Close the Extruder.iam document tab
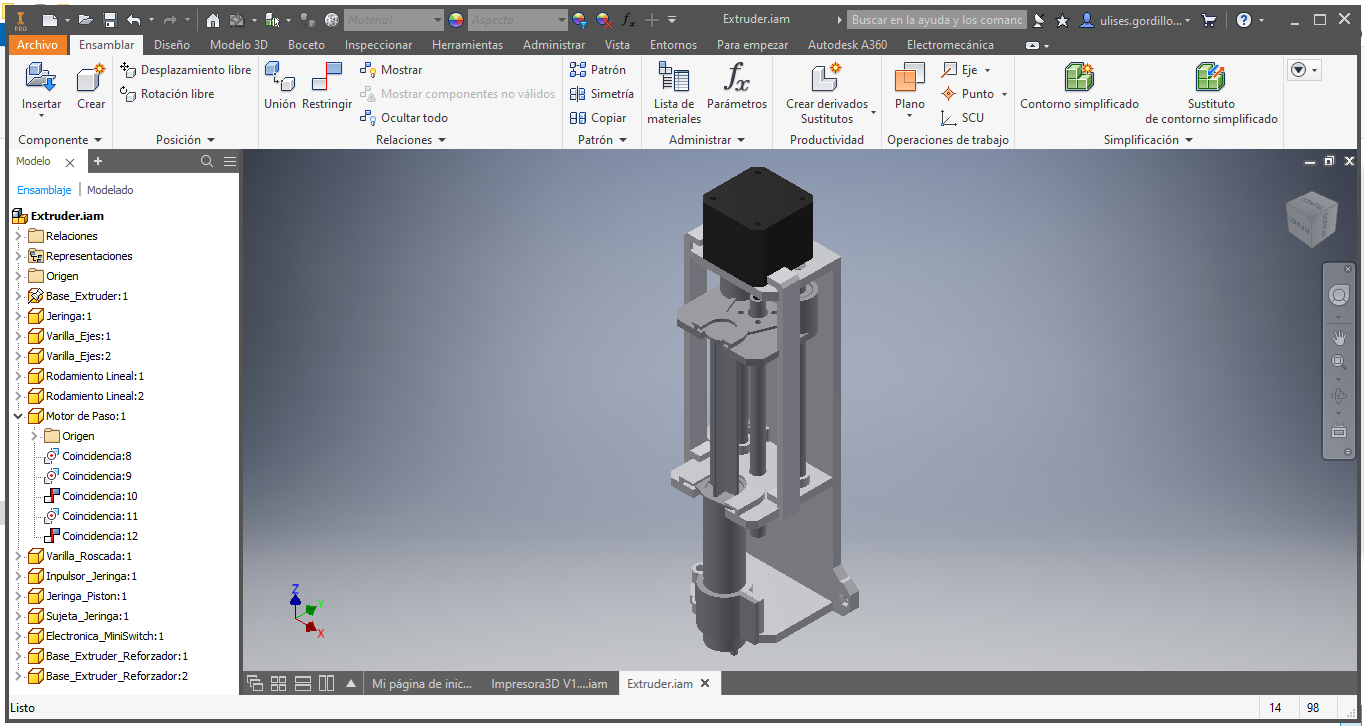Image resolution: width=1364 pixels, height=726 pixels. coord(705,684)
